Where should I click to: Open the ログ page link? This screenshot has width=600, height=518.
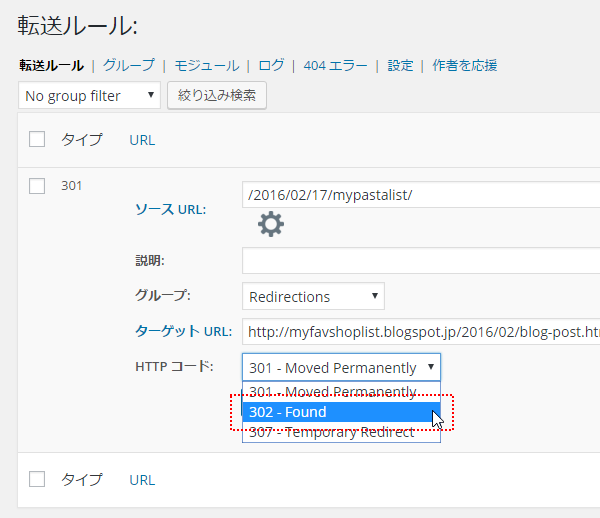[x=271, y=65]
